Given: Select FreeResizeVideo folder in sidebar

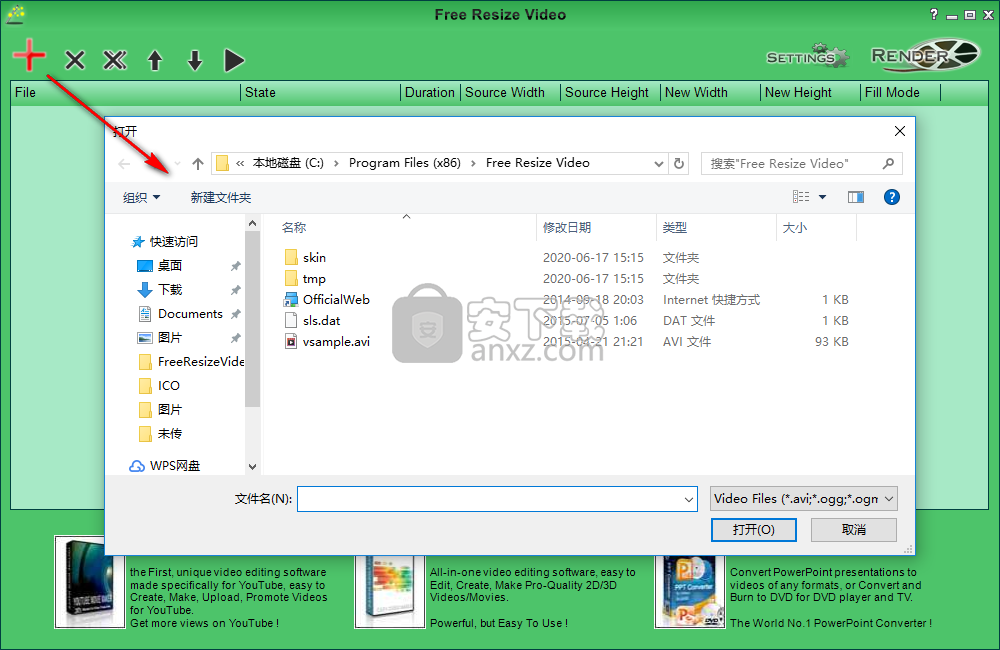Looking at the screenshot, I should tap(191, 362).
